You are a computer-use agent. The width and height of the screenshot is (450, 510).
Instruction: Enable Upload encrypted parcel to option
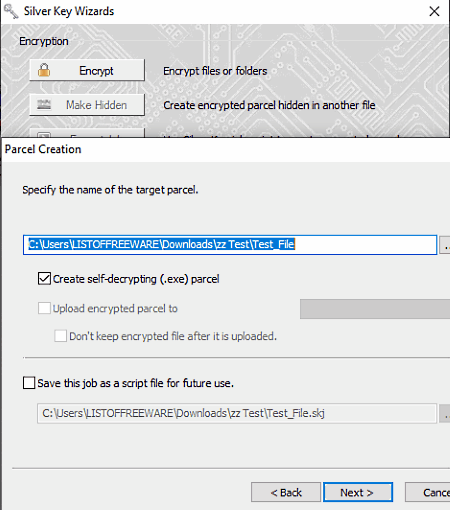44,308
